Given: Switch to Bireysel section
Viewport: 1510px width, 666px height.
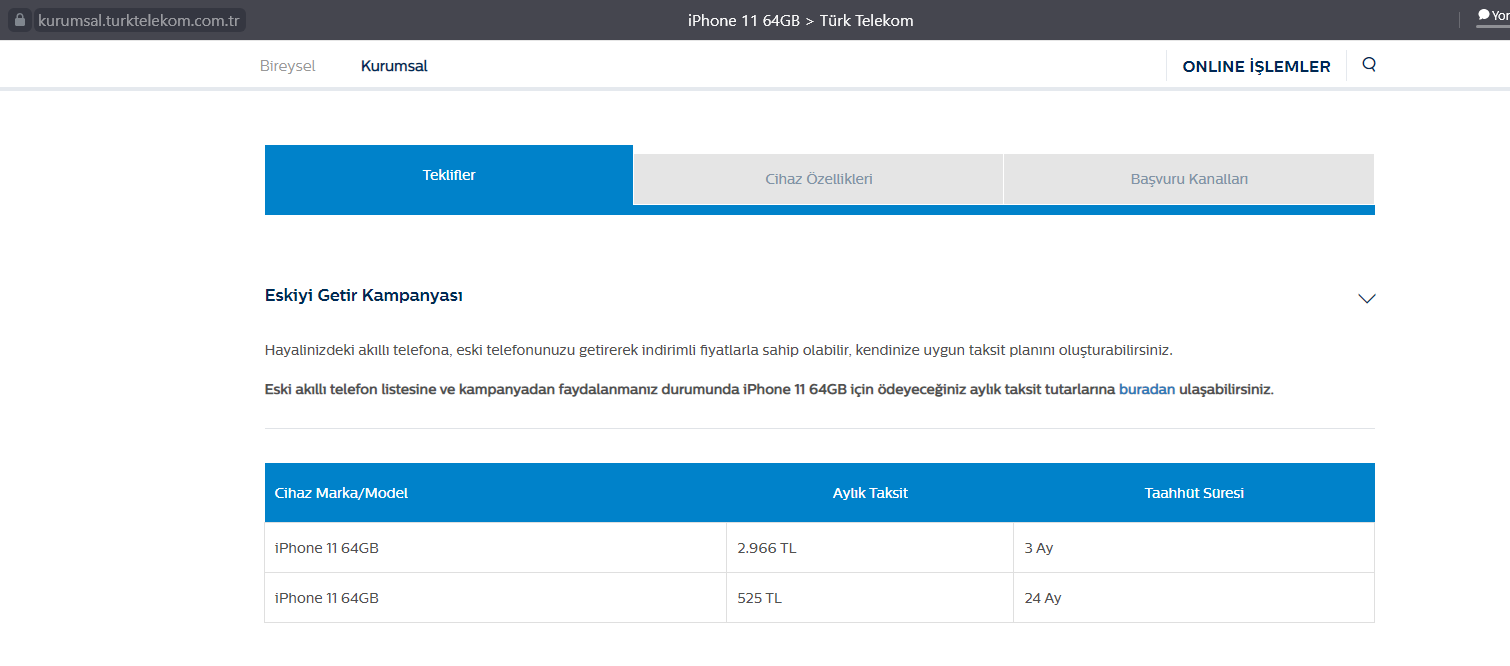Looking at the screenshot, I should pos(287,66).
